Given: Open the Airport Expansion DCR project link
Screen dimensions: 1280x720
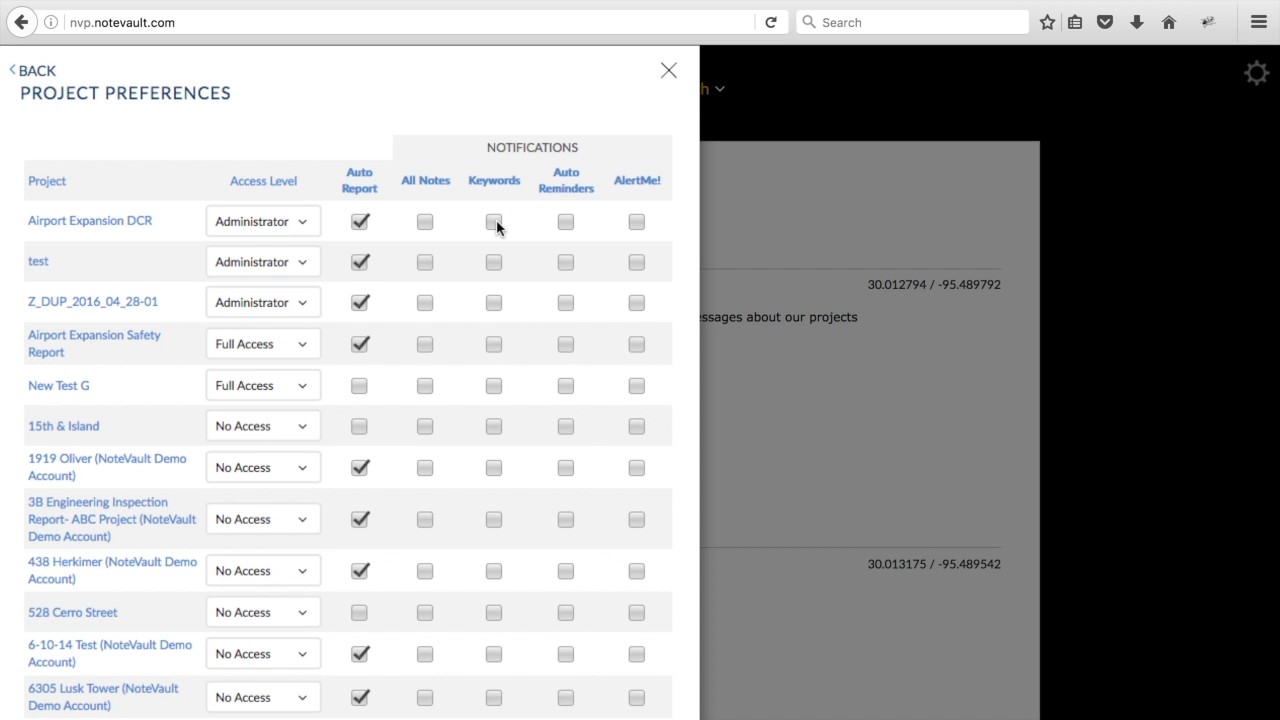Looking at the screenshot, I should [90, 221].
